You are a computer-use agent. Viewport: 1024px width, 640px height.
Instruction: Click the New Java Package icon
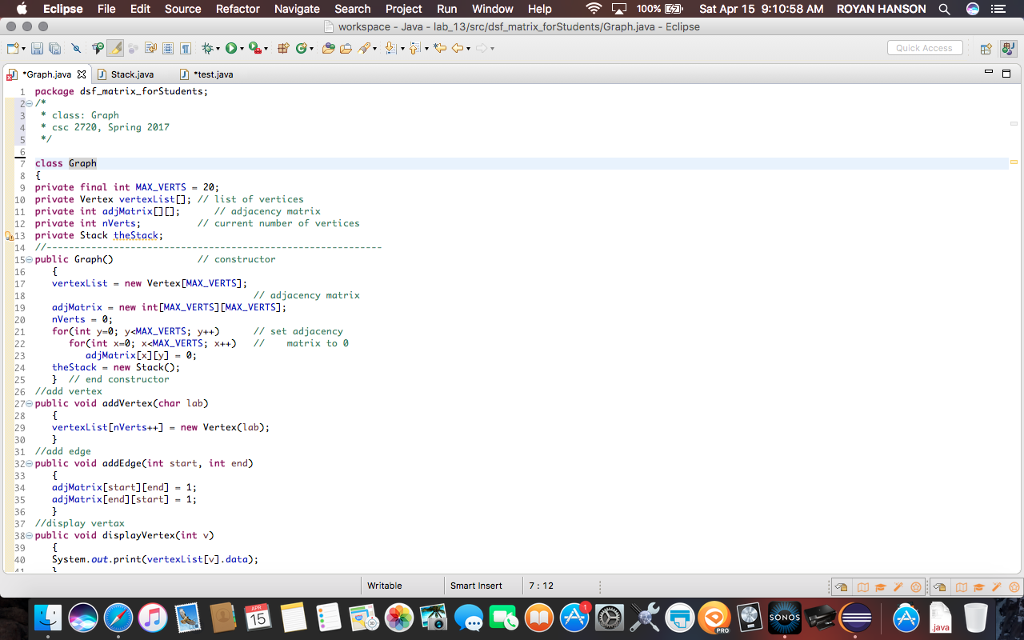[x=282, y=48]
